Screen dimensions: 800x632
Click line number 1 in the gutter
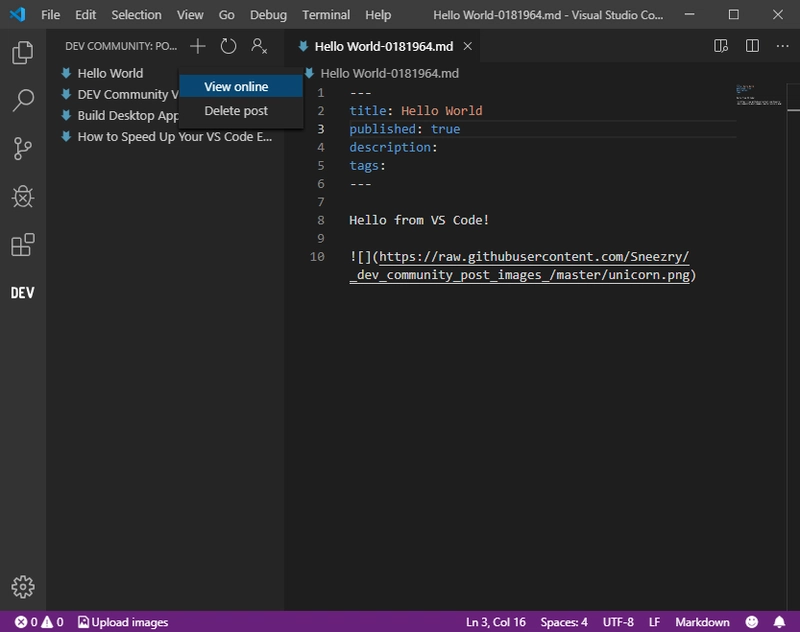coord(320,93)
